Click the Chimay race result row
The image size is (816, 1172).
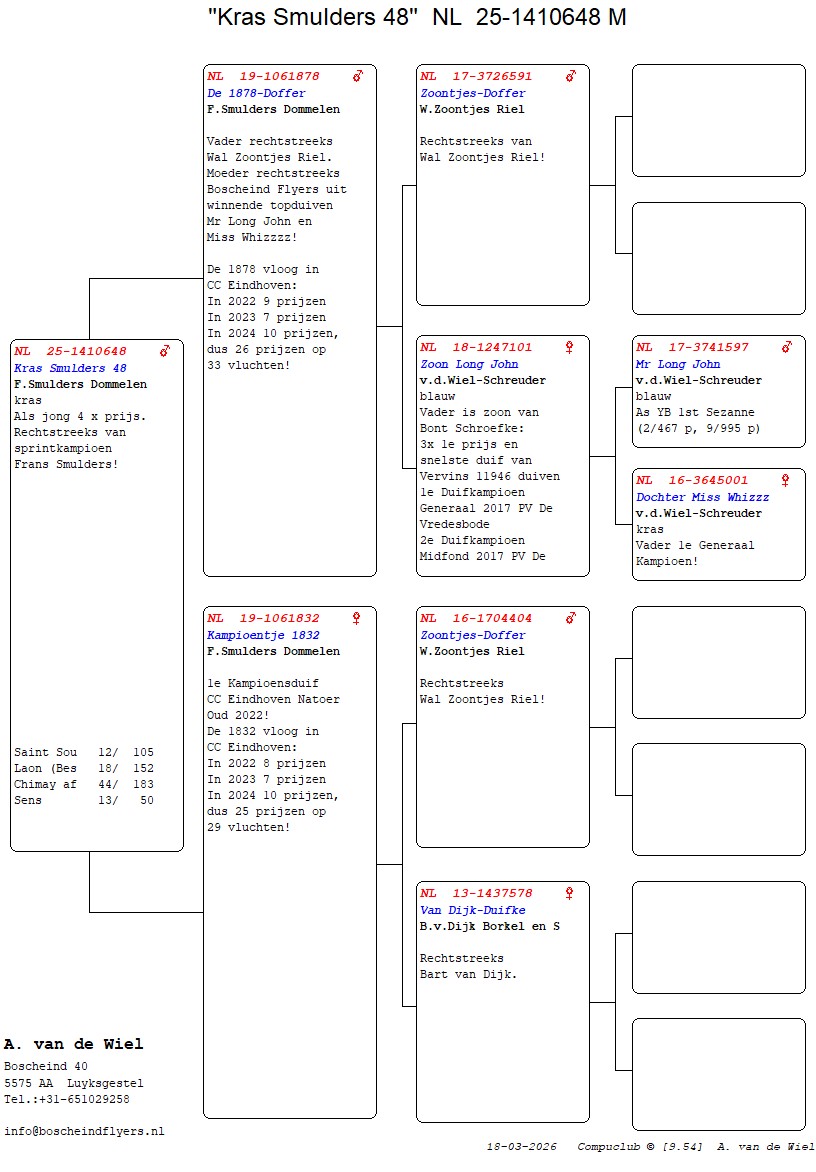pyautogui.click(x=84, y=784)
